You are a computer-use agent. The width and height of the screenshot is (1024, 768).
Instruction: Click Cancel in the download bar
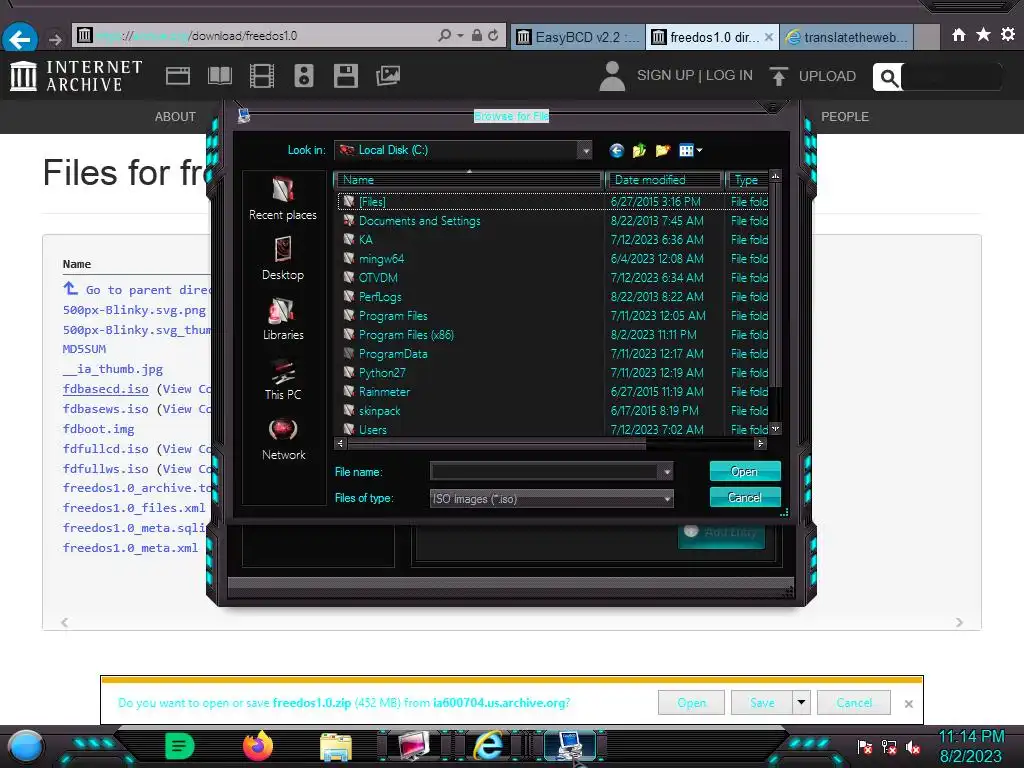click(x=854, y=703)
